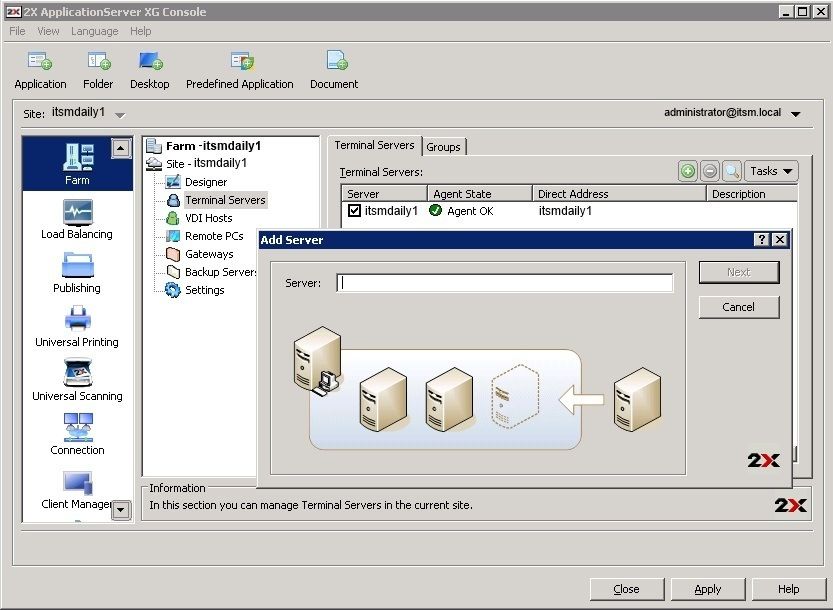Click the Apply button
833x610 pixels.
point(708,589)
